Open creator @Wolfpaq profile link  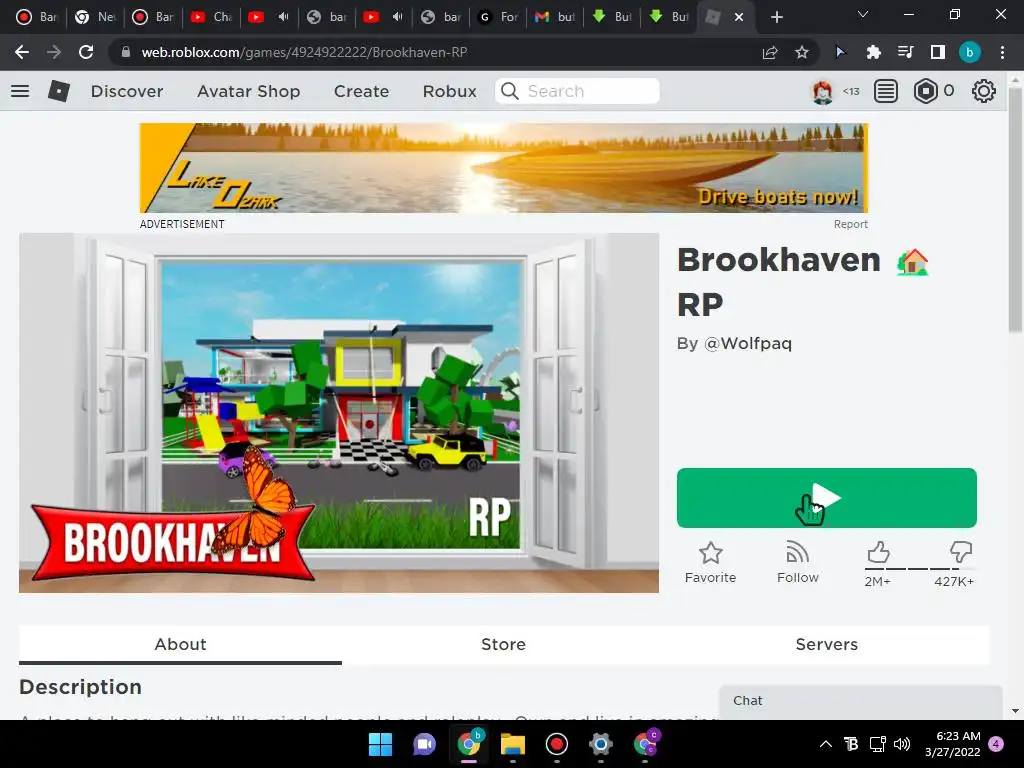pyautogui.click(x=748, y=343)
